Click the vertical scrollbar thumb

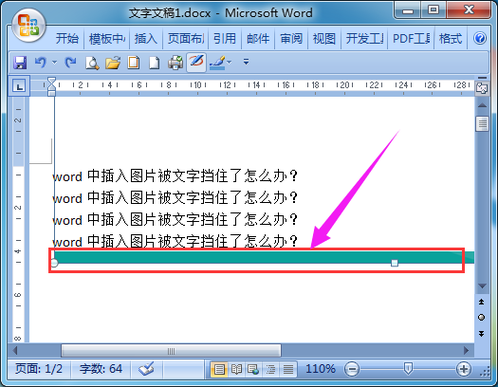pos(482,124)
